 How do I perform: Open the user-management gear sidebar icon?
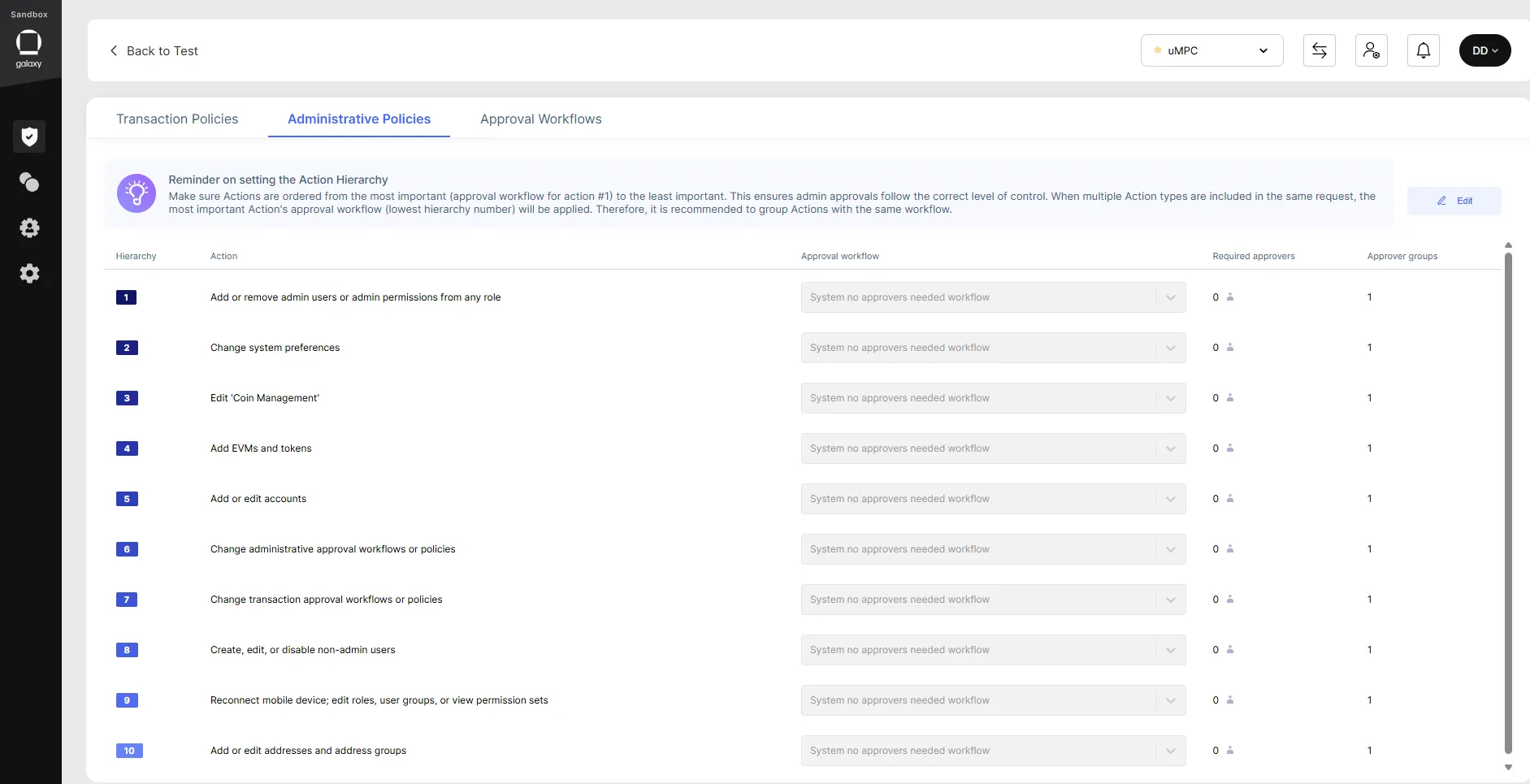tap(29, 227)
